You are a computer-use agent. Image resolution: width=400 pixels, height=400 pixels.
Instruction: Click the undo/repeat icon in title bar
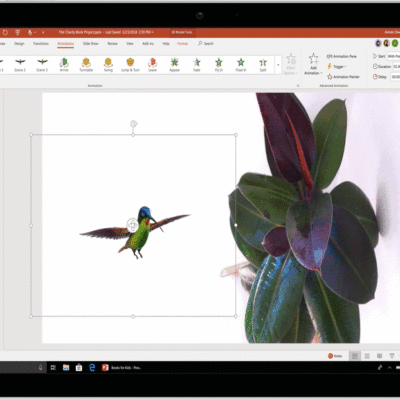tap(5, 32)
